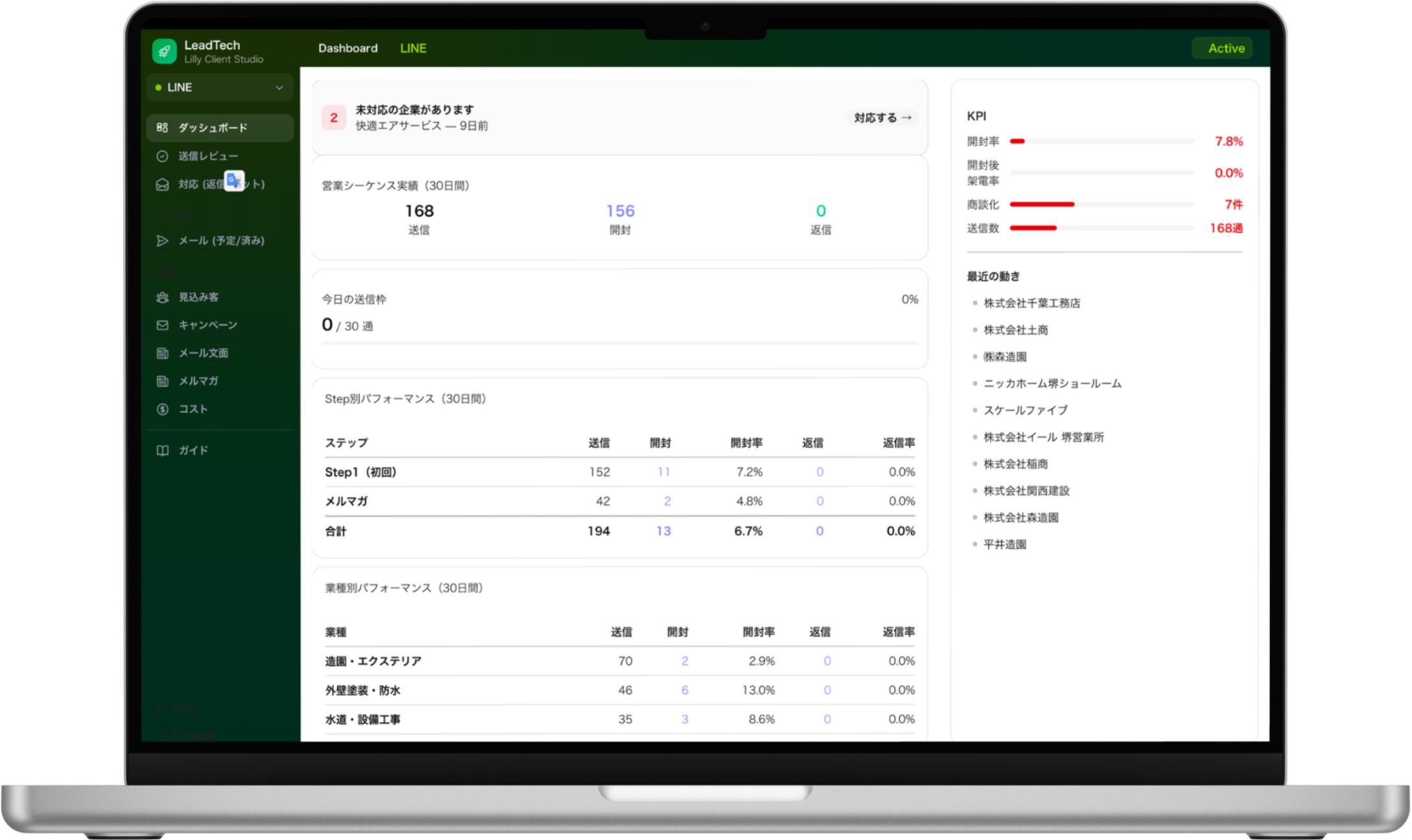
Task: Click the 対応する → button
Action: pos(883,117)
